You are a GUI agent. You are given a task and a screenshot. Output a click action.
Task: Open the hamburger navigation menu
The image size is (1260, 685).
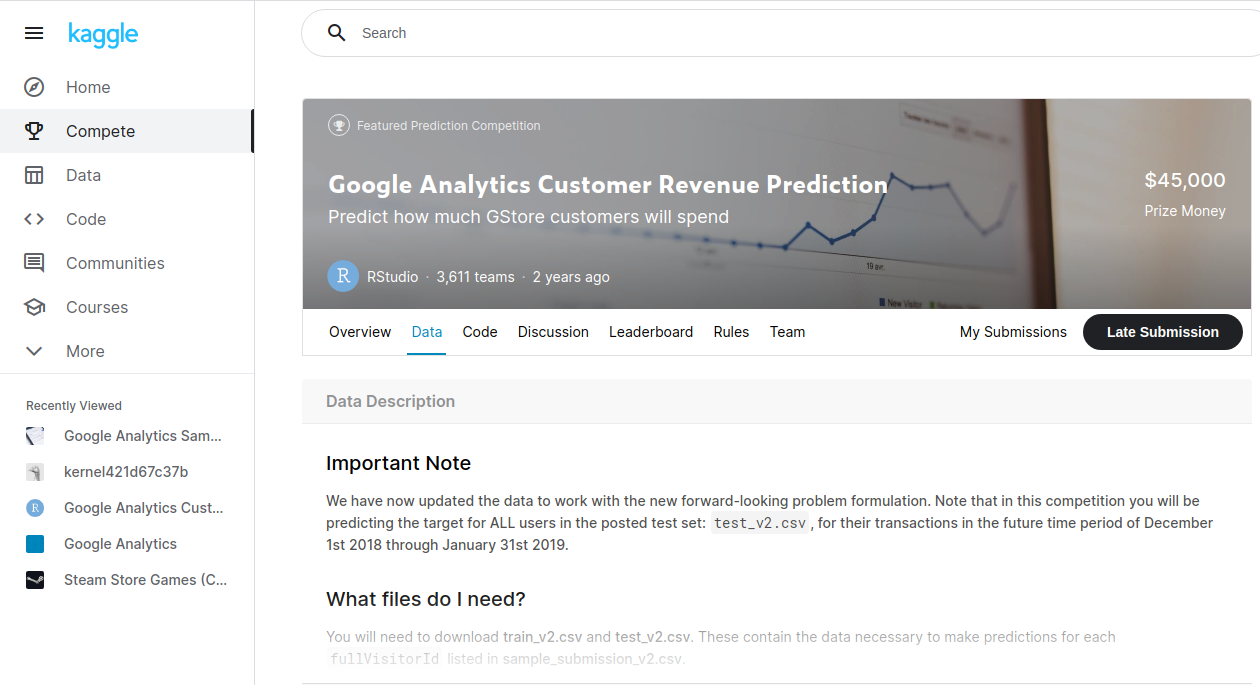[x=34, y=33]
